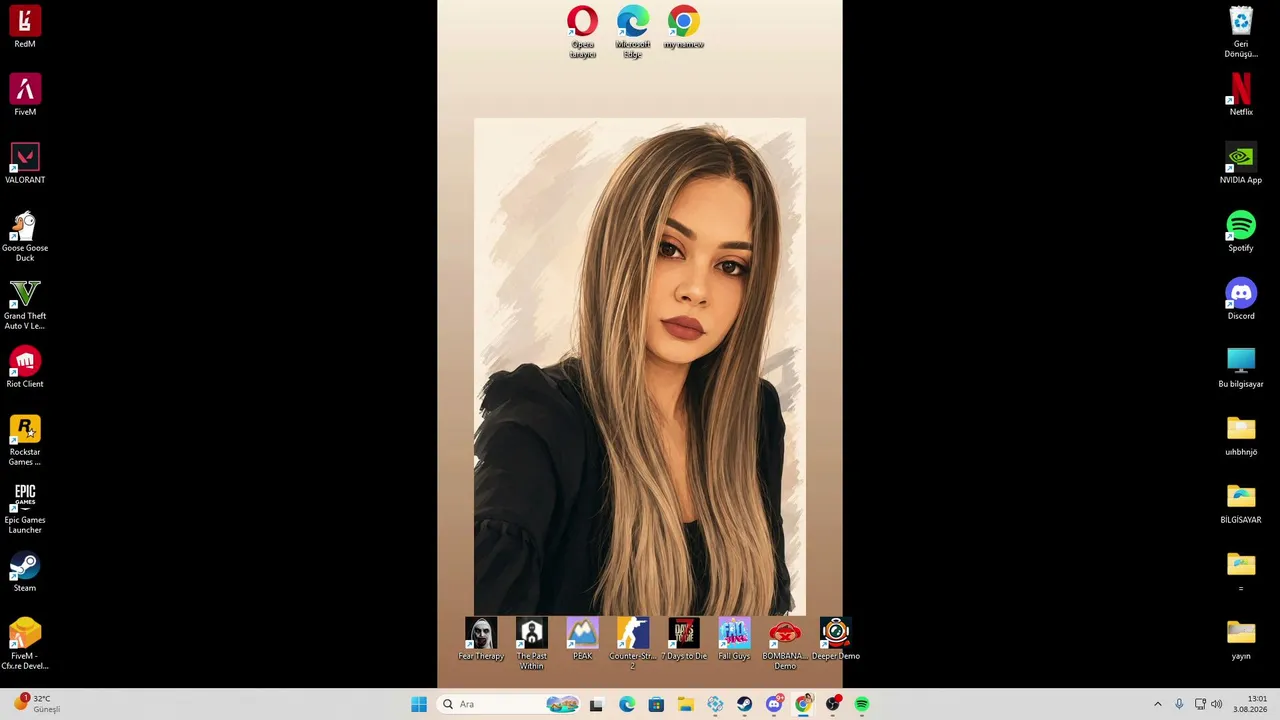The width and height of the screenshot is (1280, 720).
Task: Switch to the active Chrome window in the taskbar
Action: coord(803,704)
